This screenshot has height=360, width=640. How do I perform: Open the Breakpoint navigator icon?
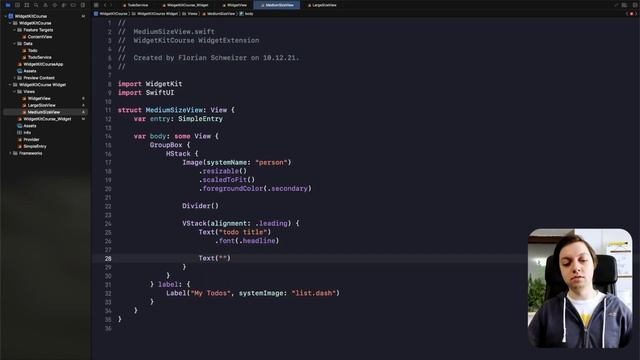[73, 5]
